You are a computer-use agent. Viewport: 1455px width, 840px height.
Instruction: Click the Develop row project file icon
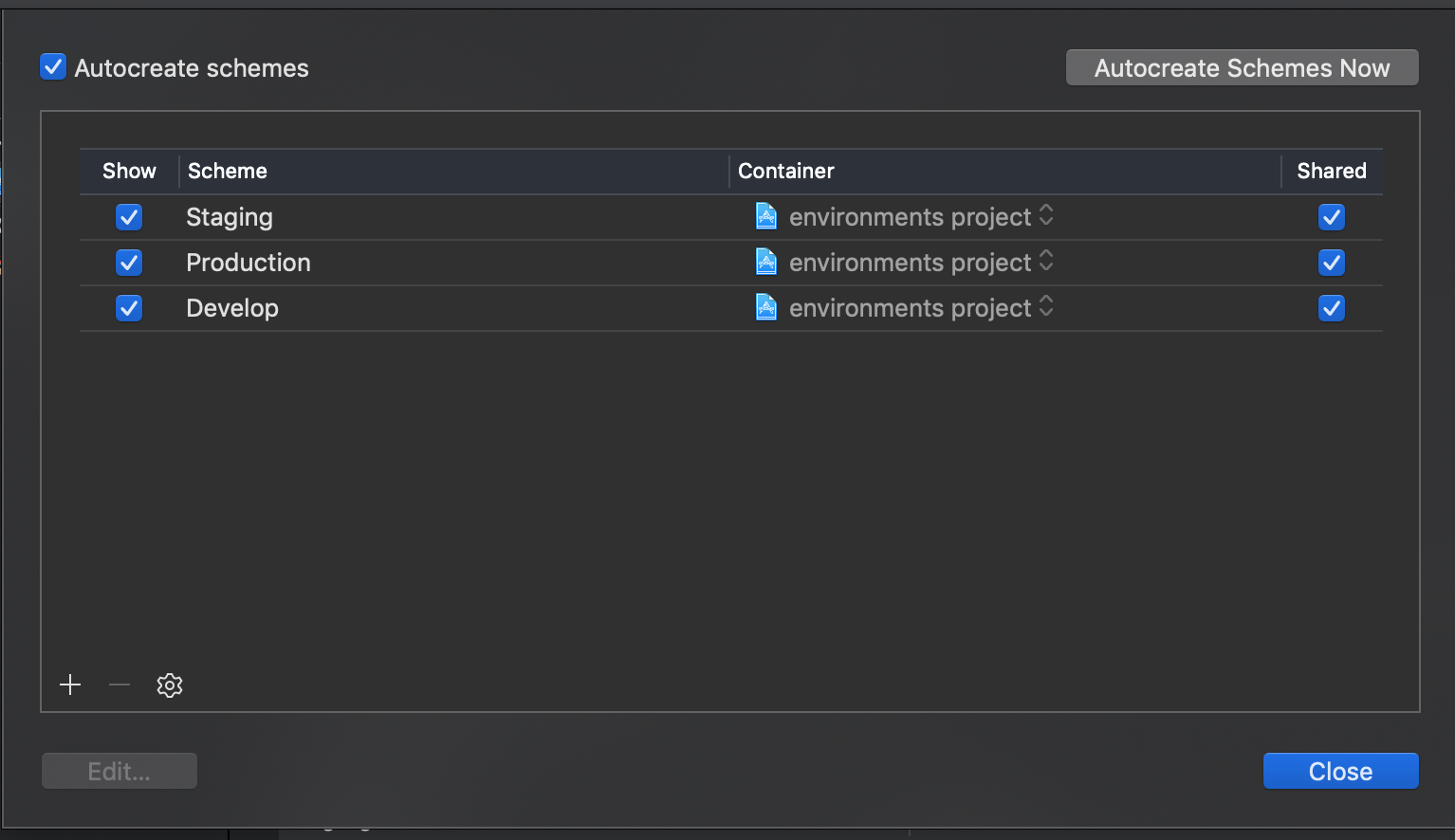tap(766, 308)
